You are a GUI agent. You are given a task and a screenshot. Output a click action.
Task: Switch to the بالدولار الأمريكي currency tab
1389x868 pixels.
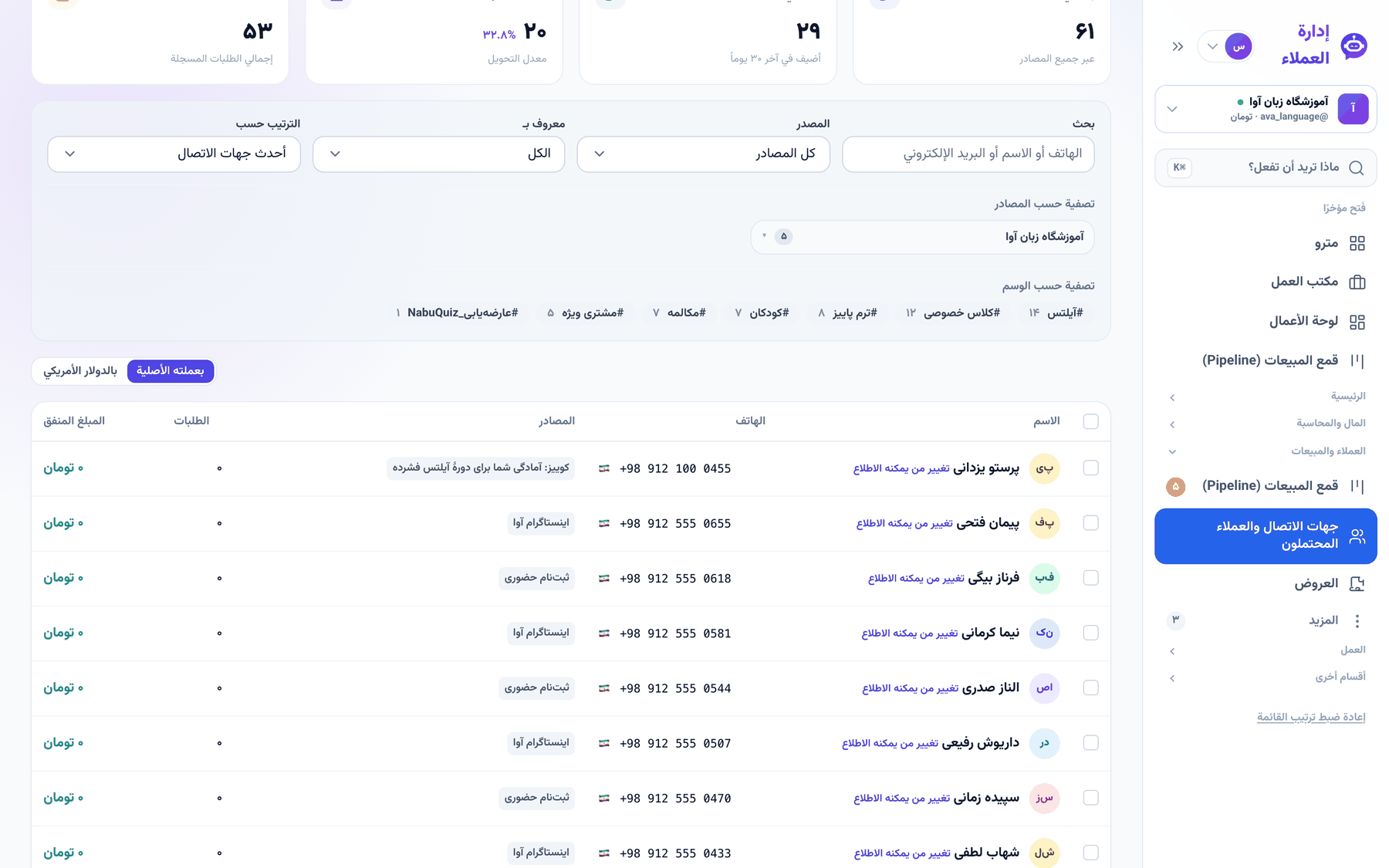(x=80, y=371)
